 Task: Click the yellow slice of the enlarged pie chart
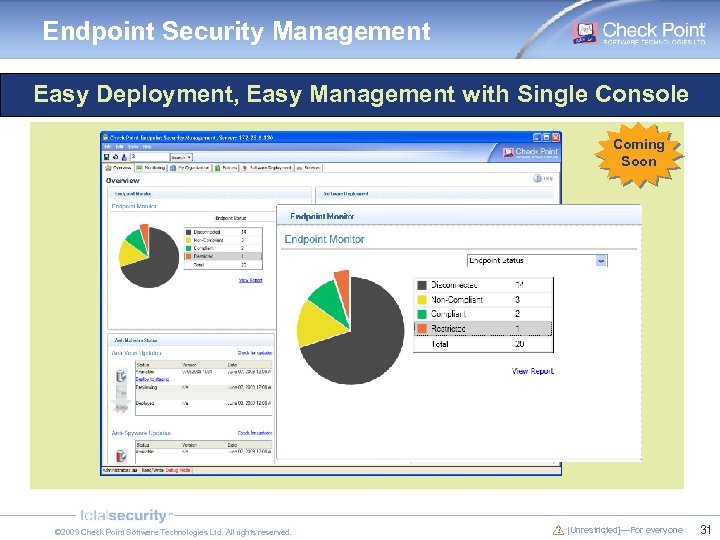coord(317,324)
